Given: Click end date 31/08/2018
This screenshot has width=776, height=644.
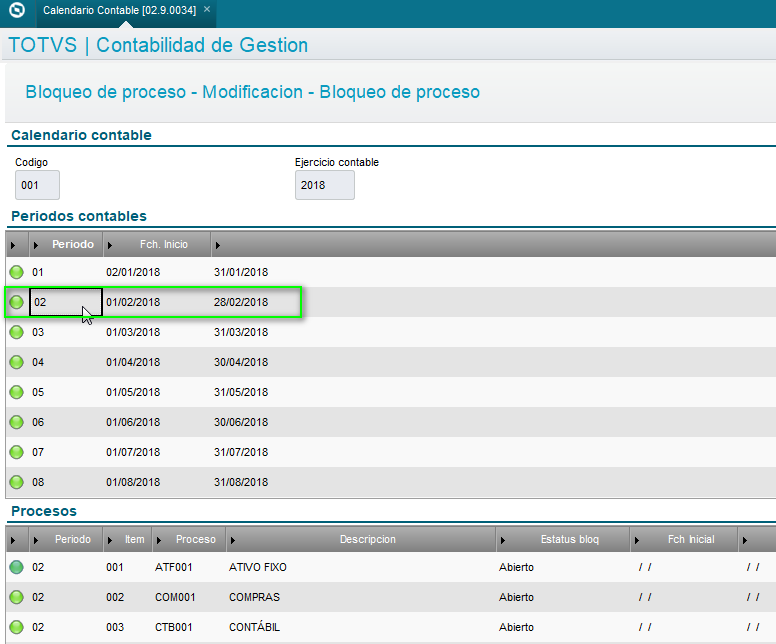Looking at the screenshot, I should [241, 482].
